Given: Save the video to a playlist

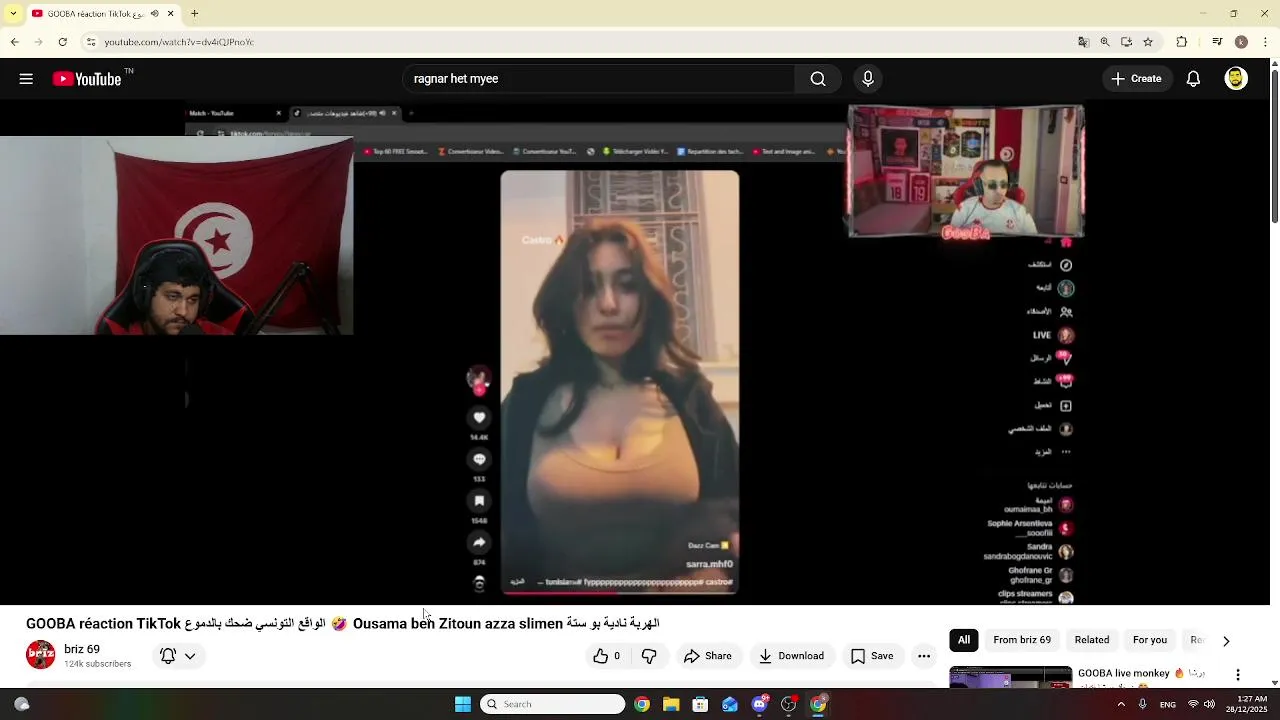Looking at the screenshot, I should tap(871, 656).
